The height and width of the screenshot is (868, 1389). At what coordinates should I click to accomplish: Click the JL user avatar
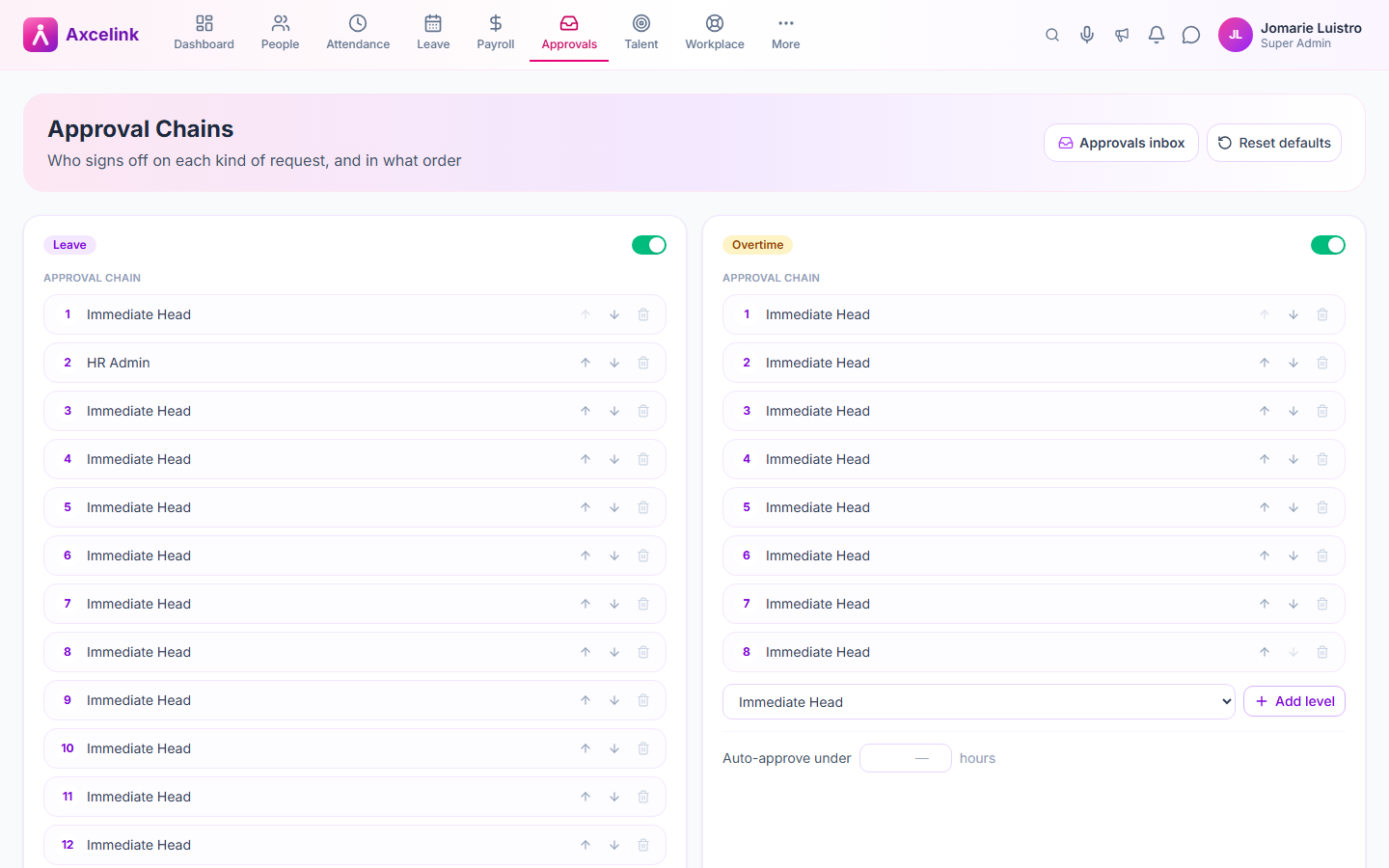tap(1236, 35)
